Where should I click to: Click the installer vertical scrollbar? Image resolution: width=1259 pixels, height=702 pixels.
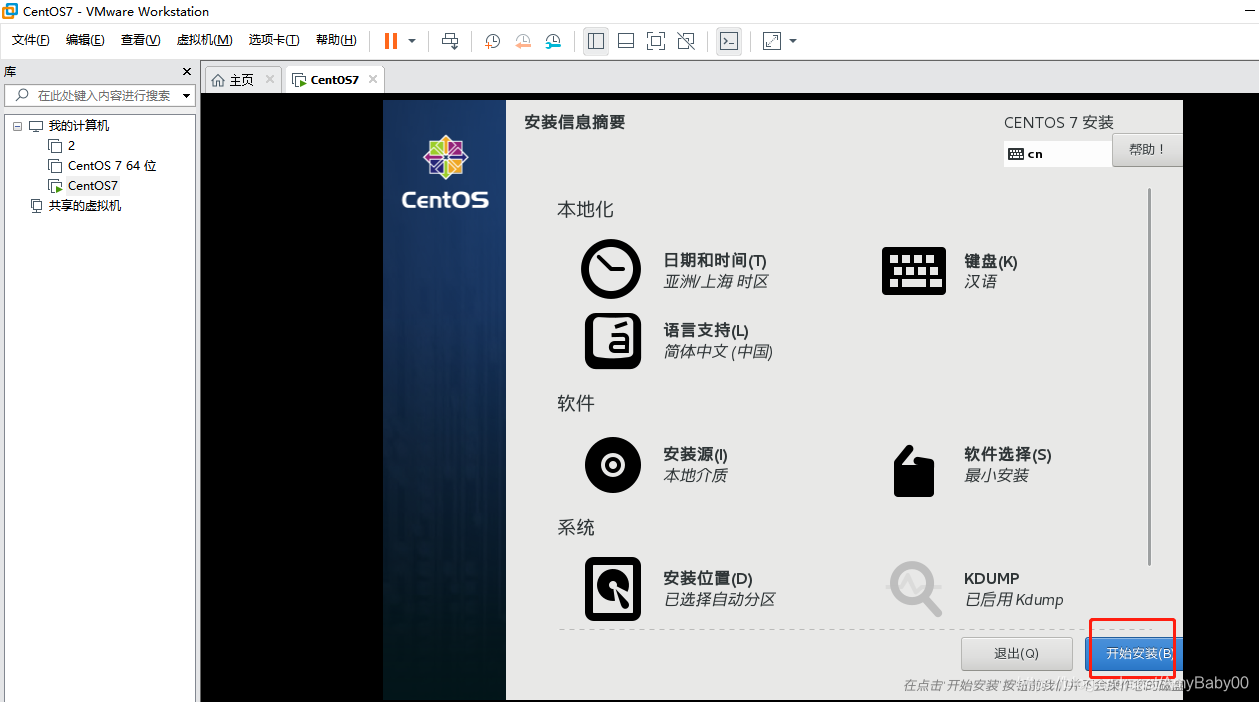click(x=1149, y=377)
